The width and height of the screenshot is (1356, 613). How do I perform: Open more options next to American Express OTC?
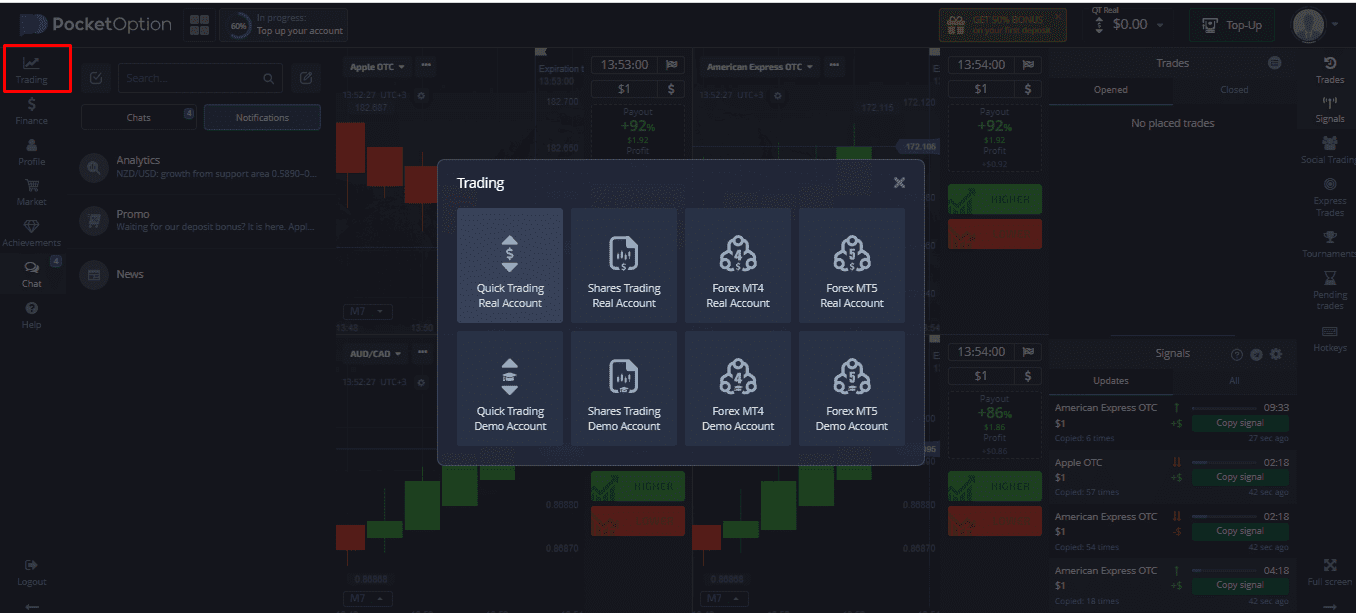[833, 66]
